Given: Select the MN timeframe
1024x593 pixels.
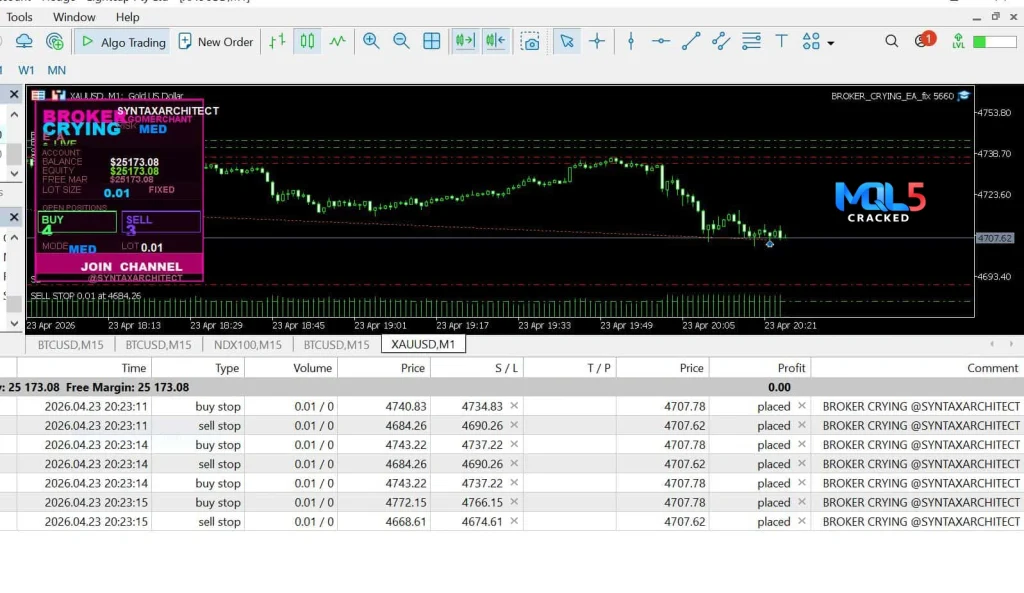Looking at the screenshot, I should click(x=56, y=70).
